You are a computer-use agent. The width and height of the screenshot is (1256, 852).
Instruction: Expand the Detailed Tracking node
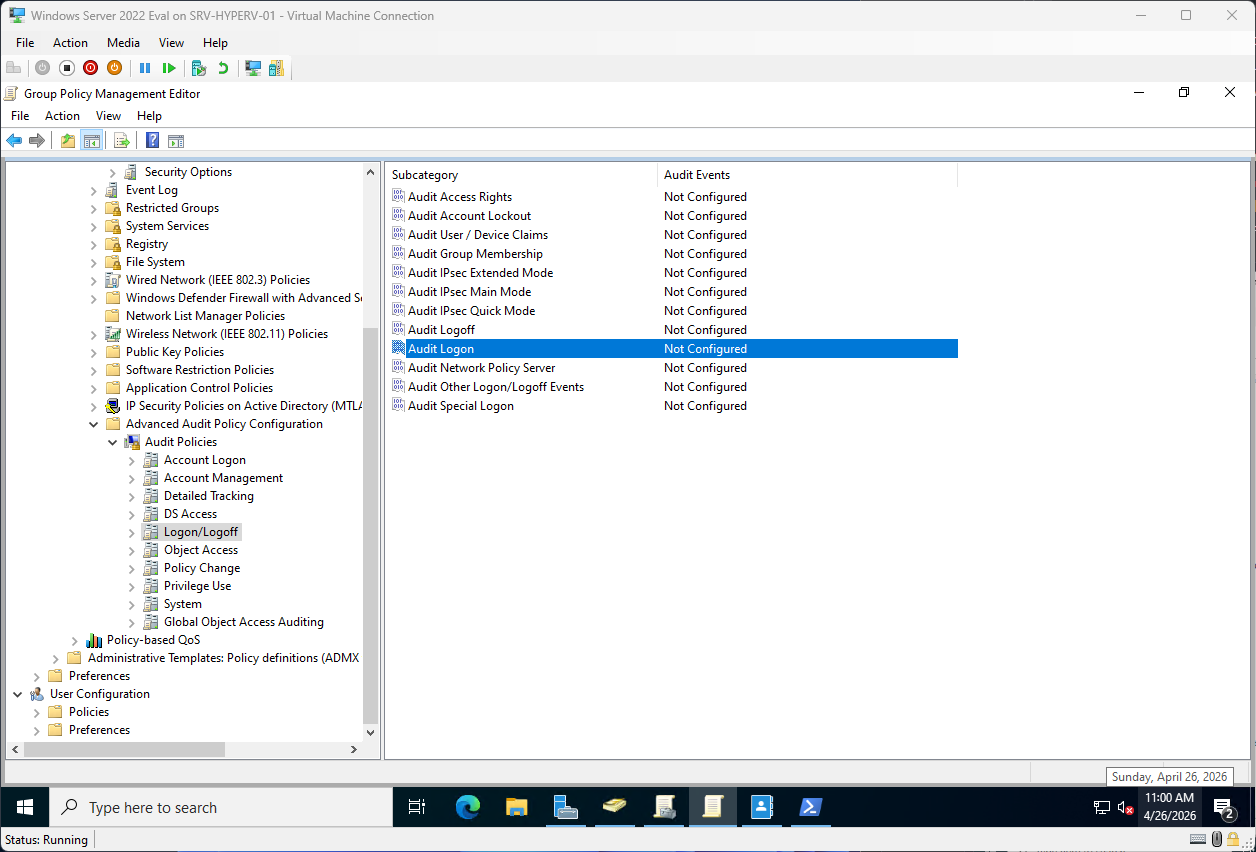pyautogui.click(x=132, y=496)
